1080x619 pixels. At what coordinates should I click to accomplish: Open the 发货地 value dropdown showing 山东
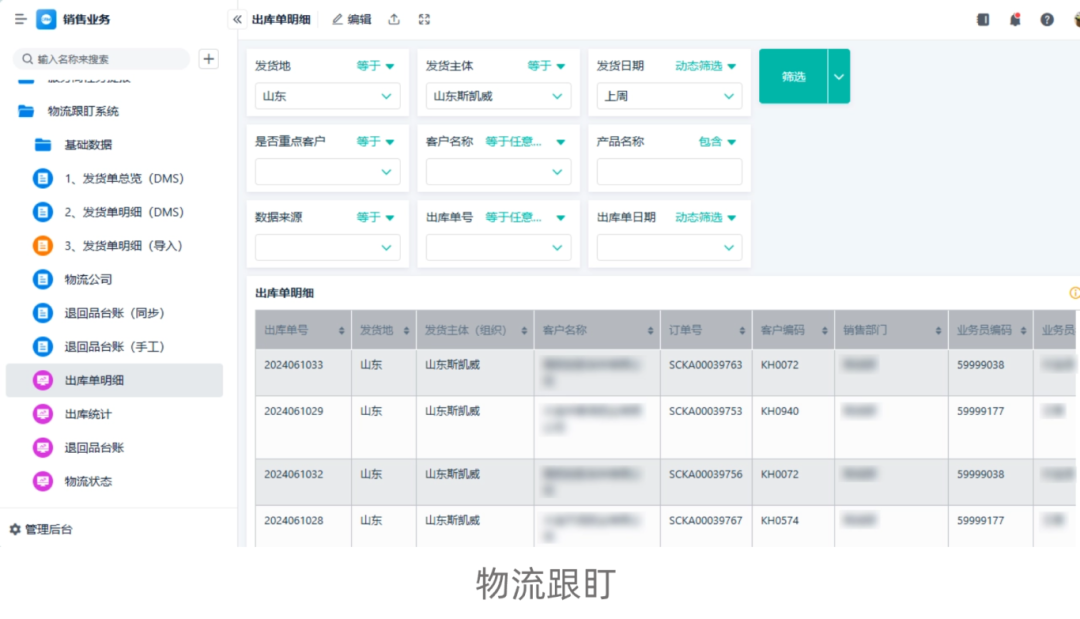click(x=327, y=96)
